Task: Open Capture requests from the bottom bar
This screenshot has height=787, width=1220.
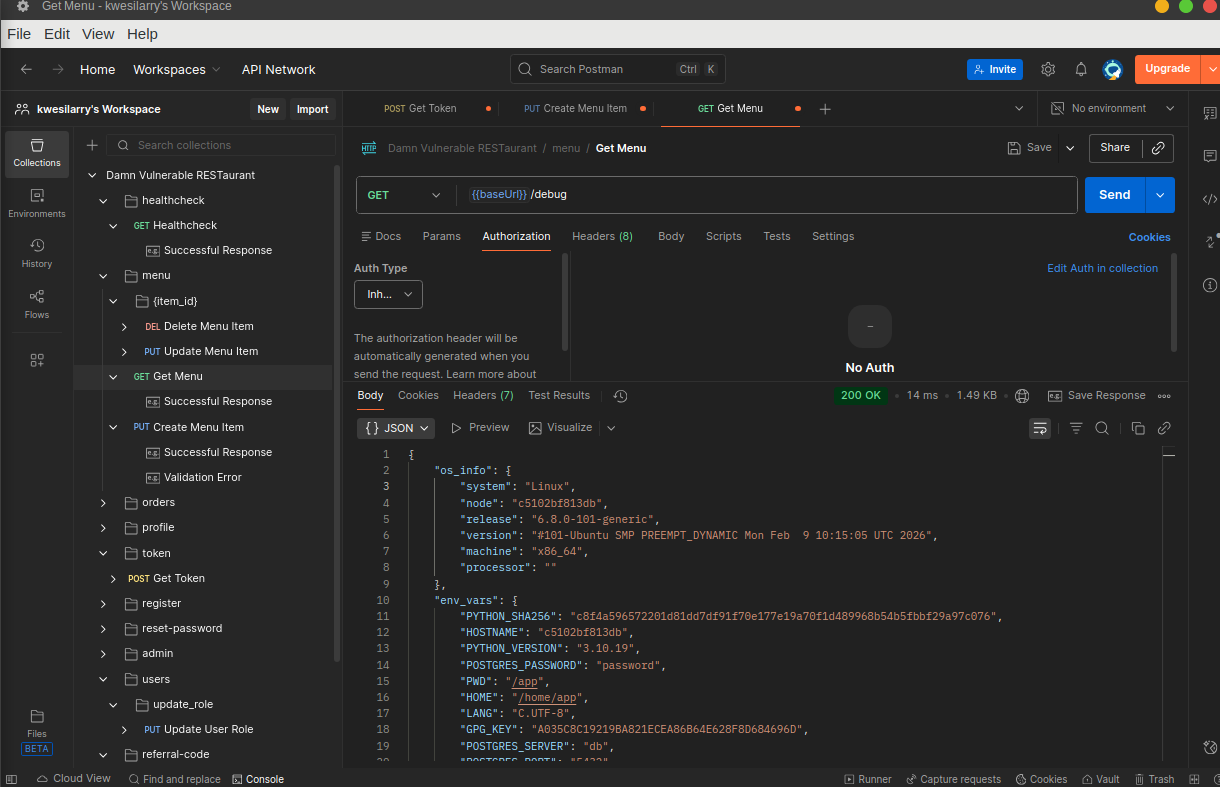Action: tap(954, 779)
